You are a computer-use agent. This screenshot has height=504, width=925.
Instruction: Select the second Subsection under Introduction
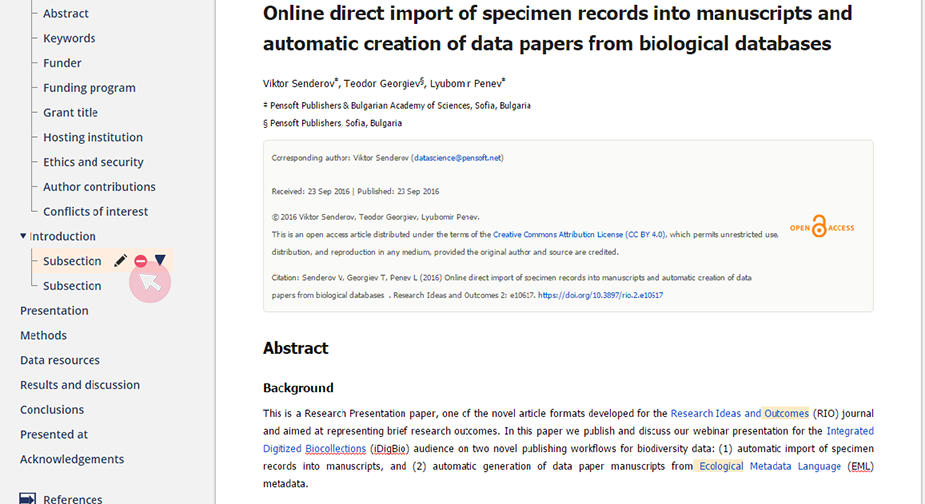coord(72,286)
